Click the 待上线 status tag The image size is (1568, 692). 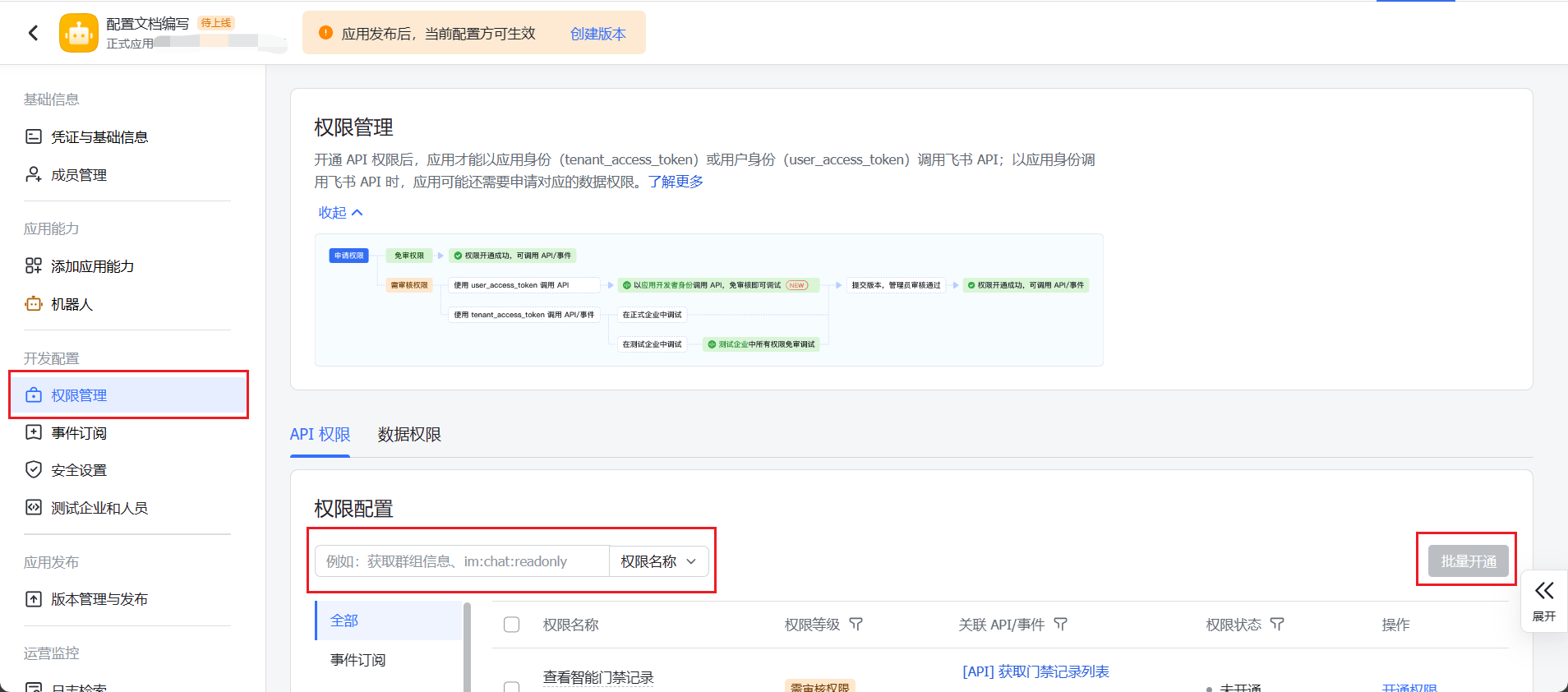click(216, 23)
